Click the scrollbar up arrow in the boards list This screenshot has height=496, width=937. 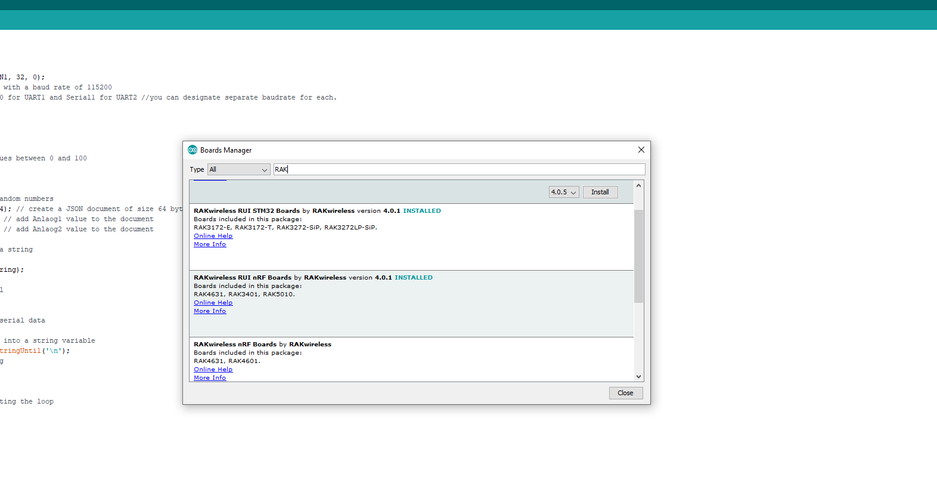pos(639,186)
